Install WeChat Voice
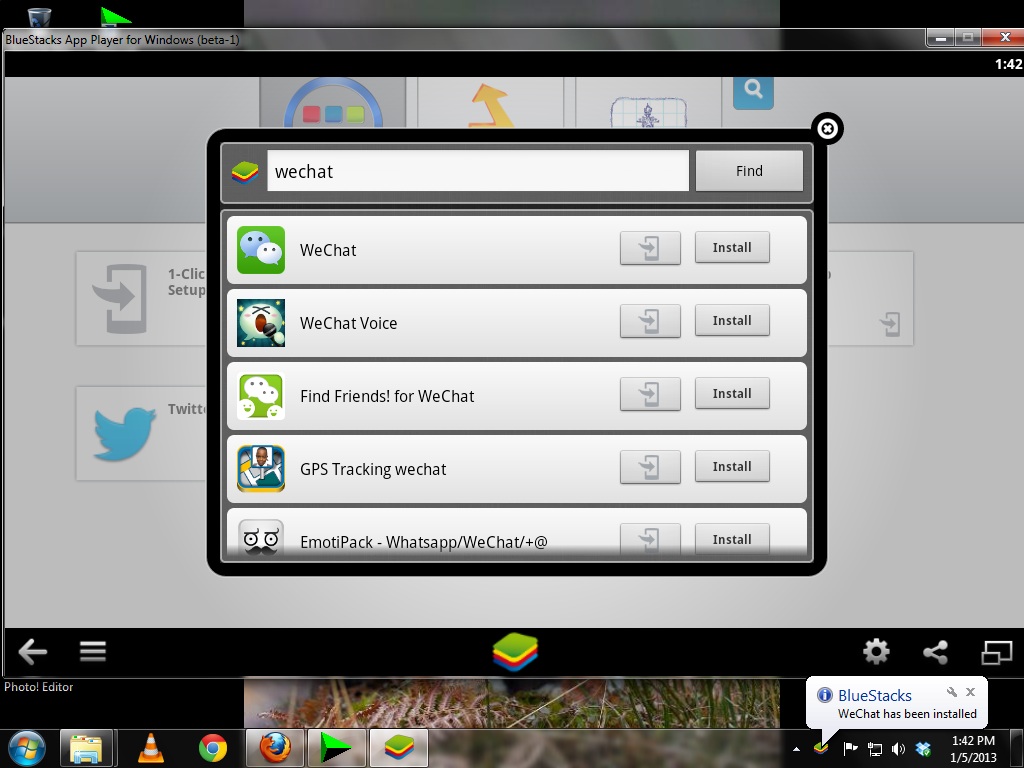This screenshot has height=768, width=1024. (x=732, y=321)
